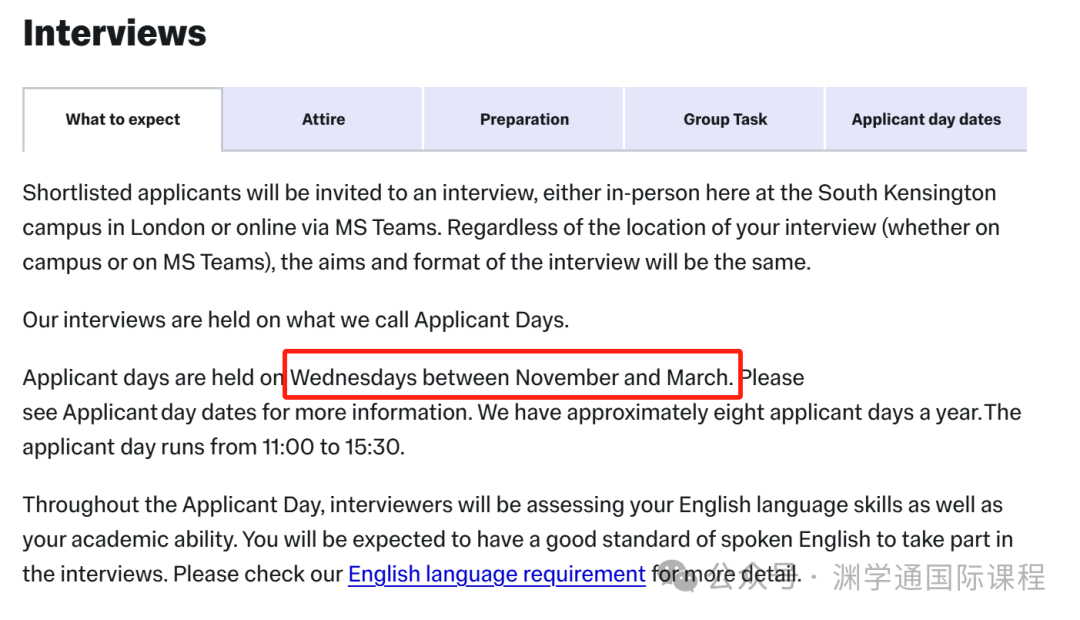Switch to the Preparation tab

[x=524, y=119]
